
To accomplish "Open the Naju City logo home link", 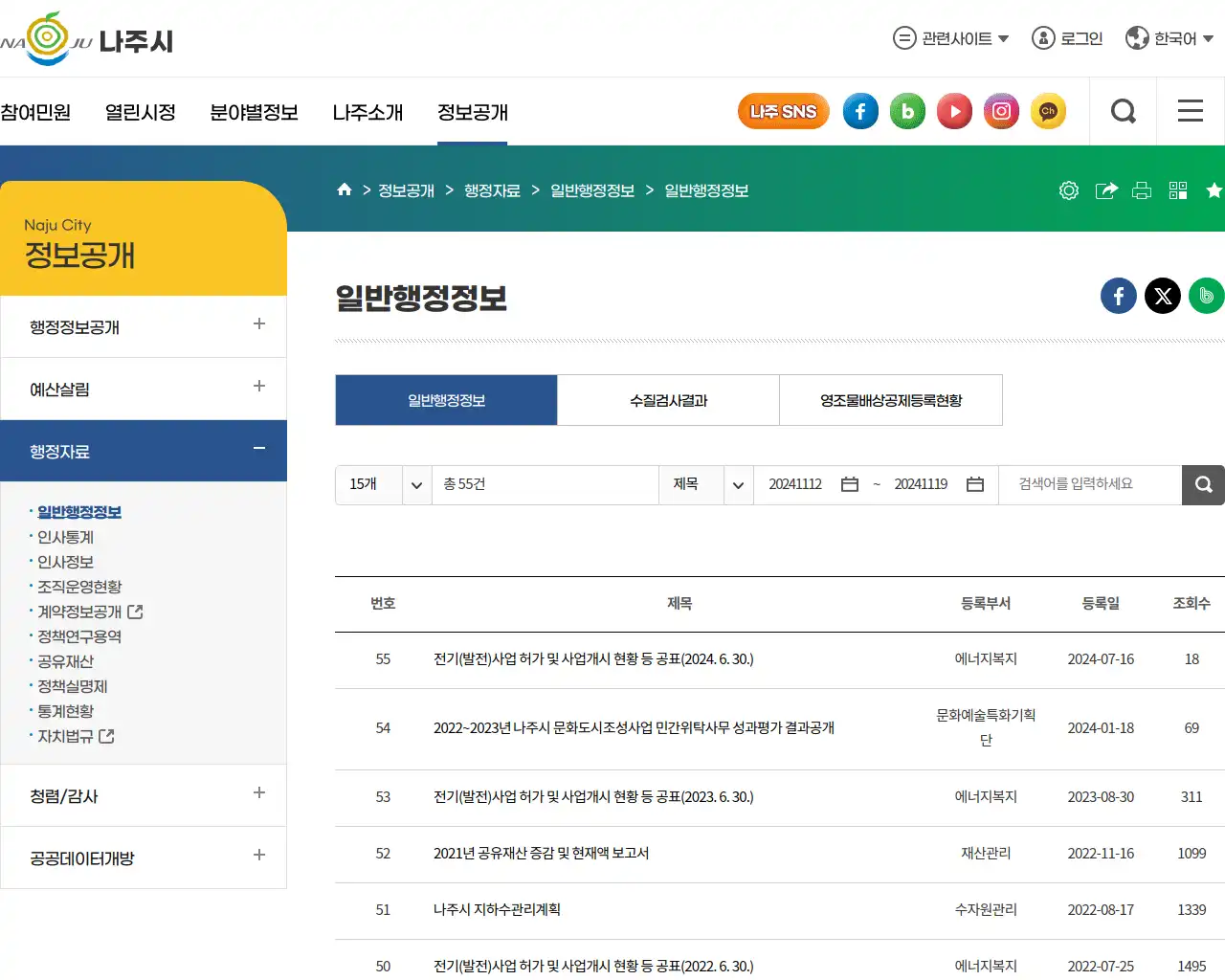I will (86, 39).
